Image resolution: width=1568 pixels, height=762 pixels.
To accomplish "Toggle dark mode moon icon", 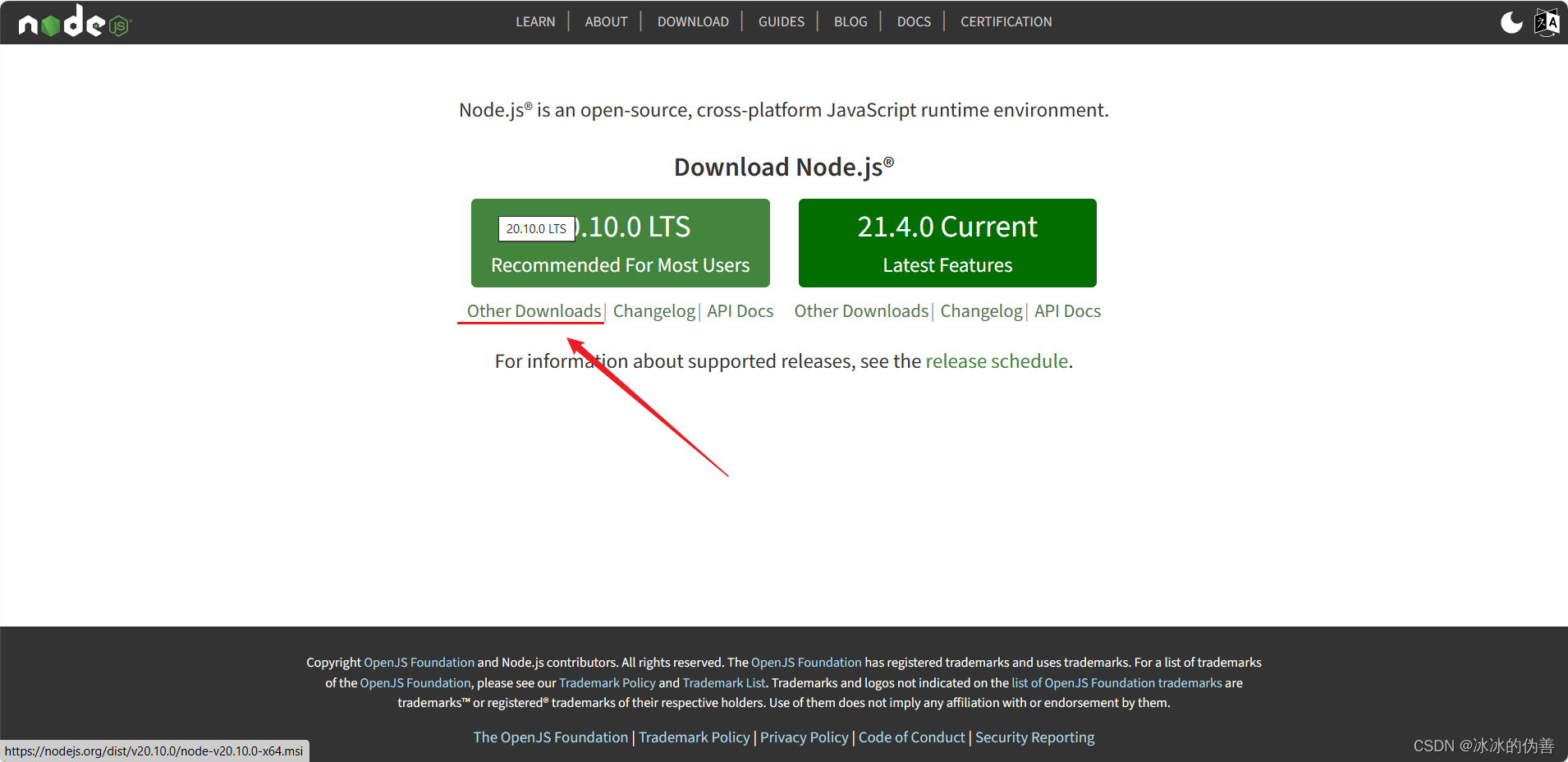I will pos(1511,22).
